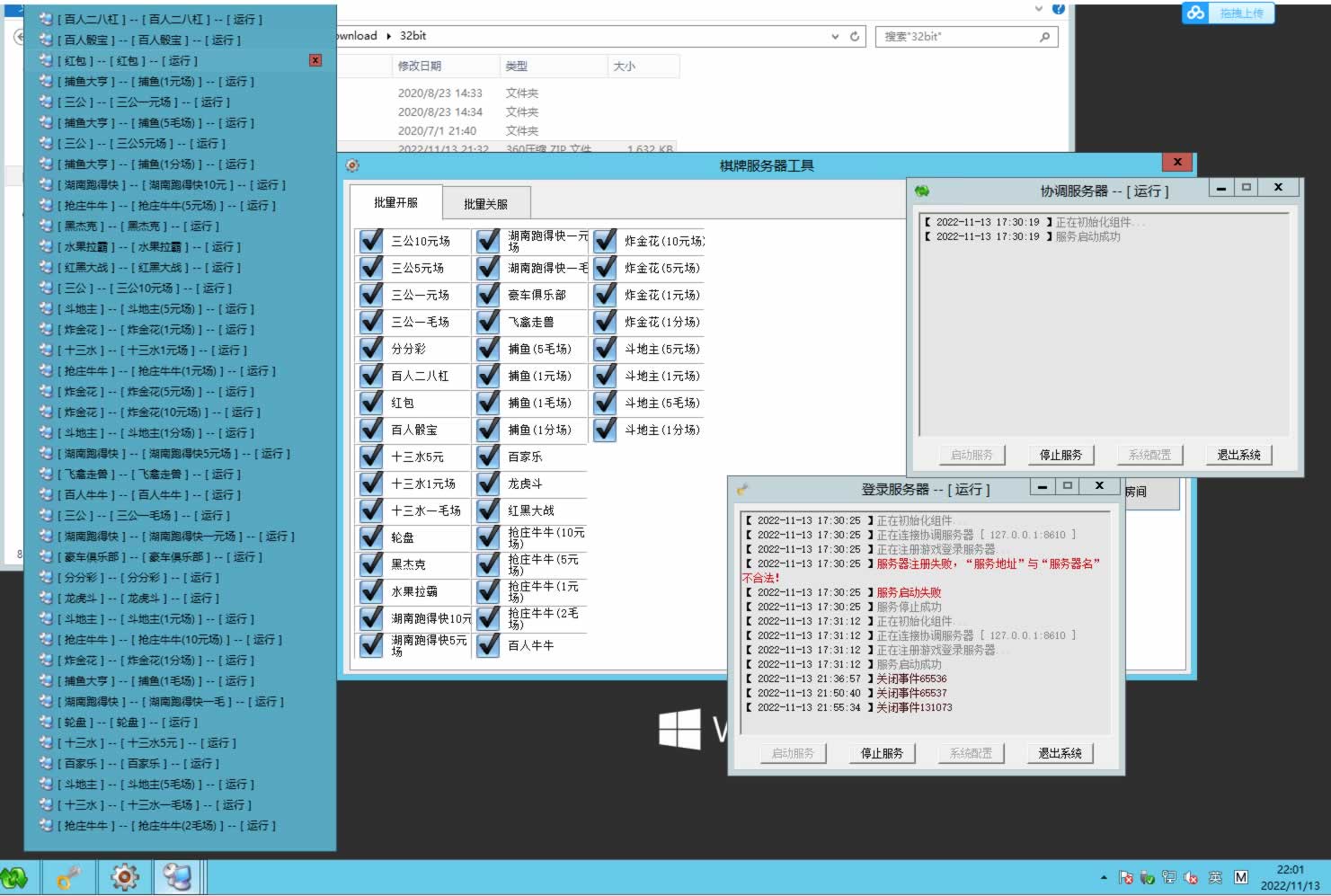The height and width of the screenshot is (896, 1331).
Task: Click 退出系统 in the 协调服务器 window
Action: (x=1238, y=455)
